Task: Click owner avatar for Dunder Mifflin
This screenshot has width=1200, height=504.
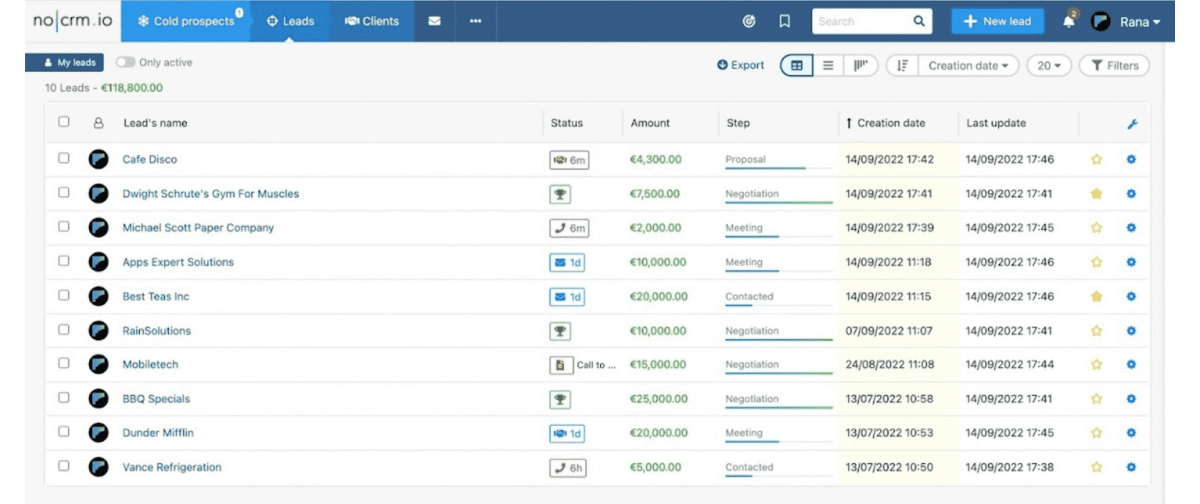Action: pos(98,433)
